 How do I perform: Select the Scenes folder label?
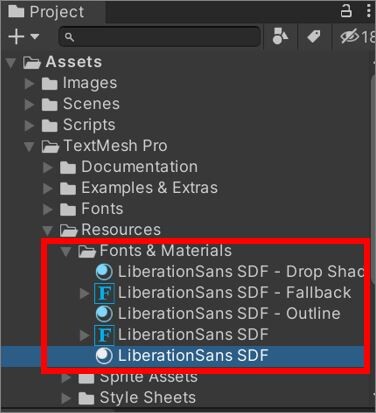(91, 104)
